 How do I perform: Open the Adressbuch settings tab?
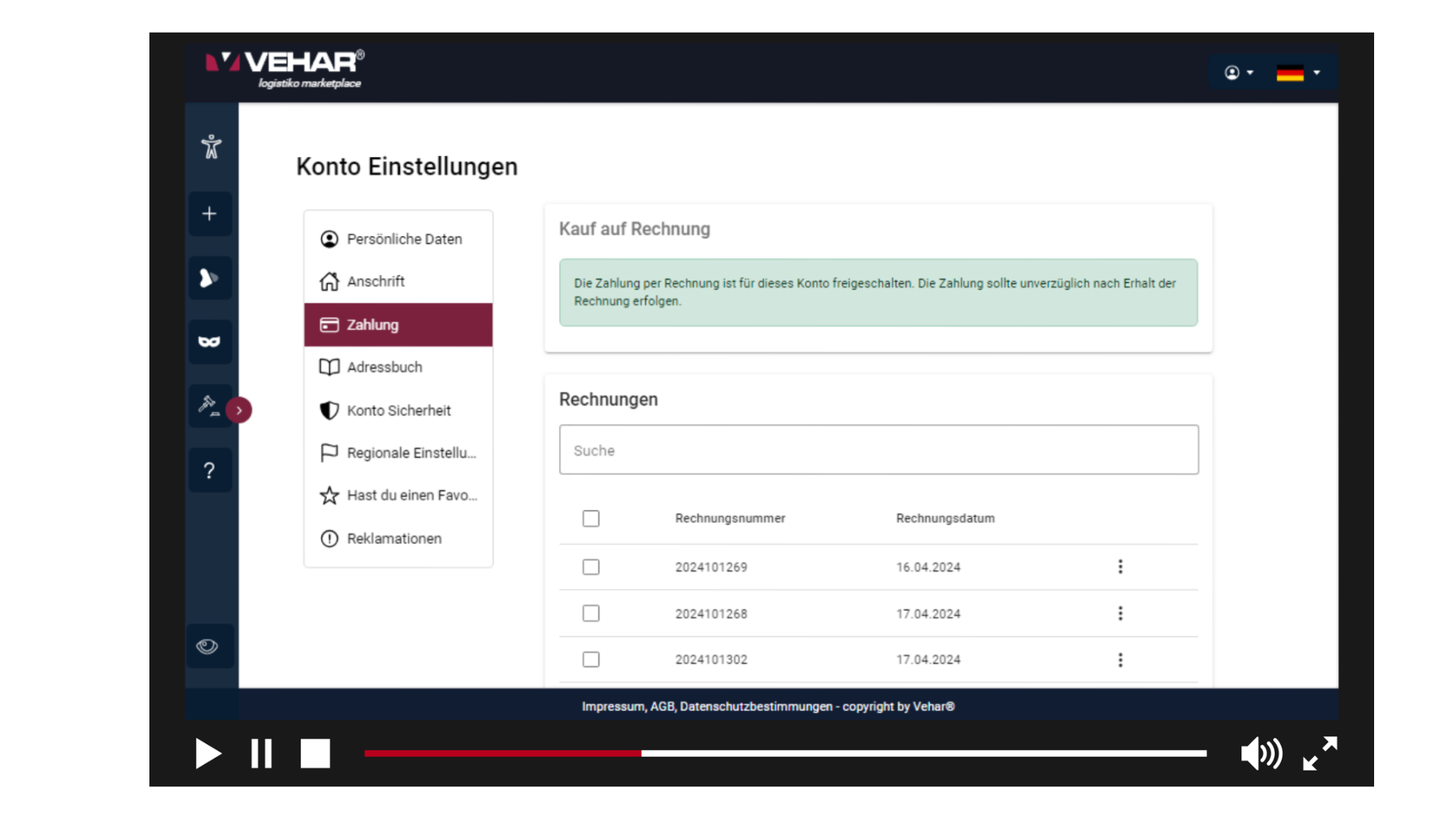(x=384, y=367)
